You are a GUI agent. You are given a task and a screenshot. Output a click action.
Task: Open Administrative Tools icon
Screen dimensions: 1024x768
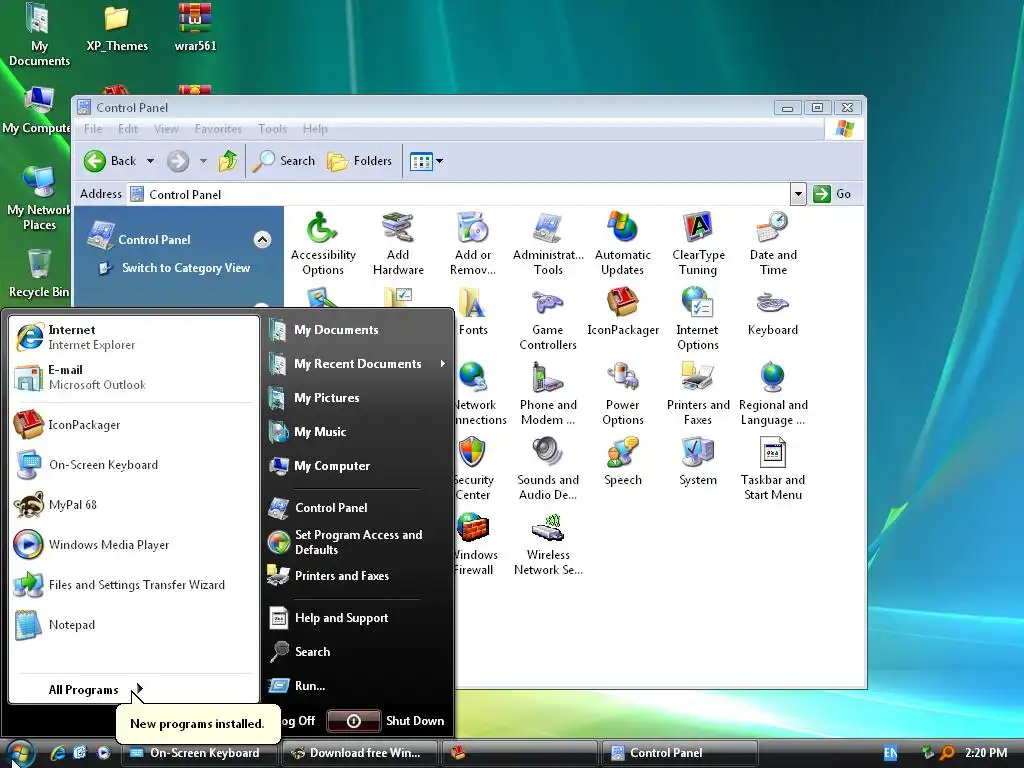(x=547, y=243)
